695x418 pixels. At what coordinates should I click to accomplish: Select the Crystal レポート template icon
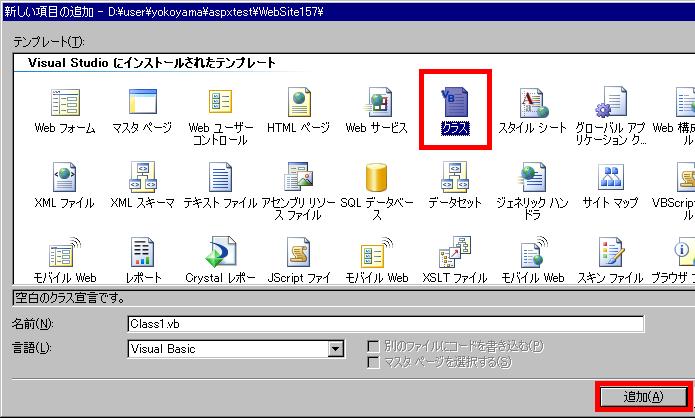click(x=220, y=252)
